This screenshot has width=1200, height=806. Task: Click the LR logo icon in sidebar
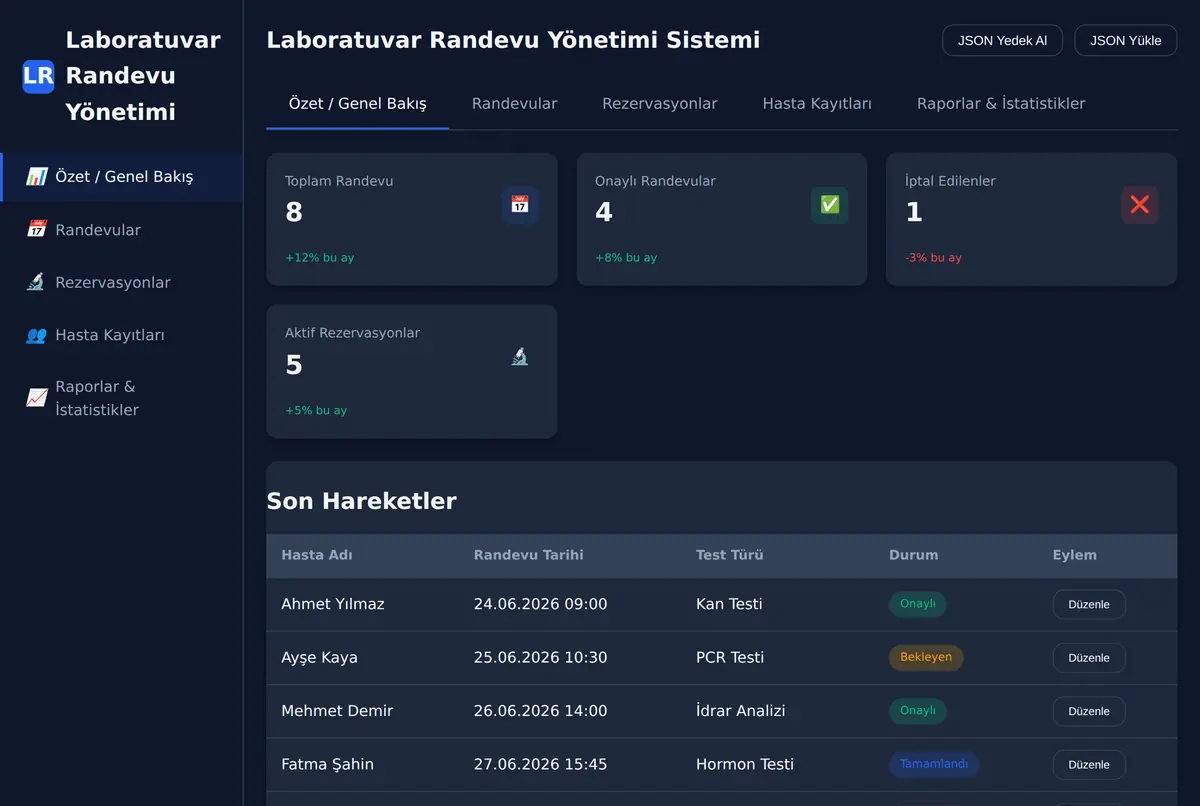(38, 76)
